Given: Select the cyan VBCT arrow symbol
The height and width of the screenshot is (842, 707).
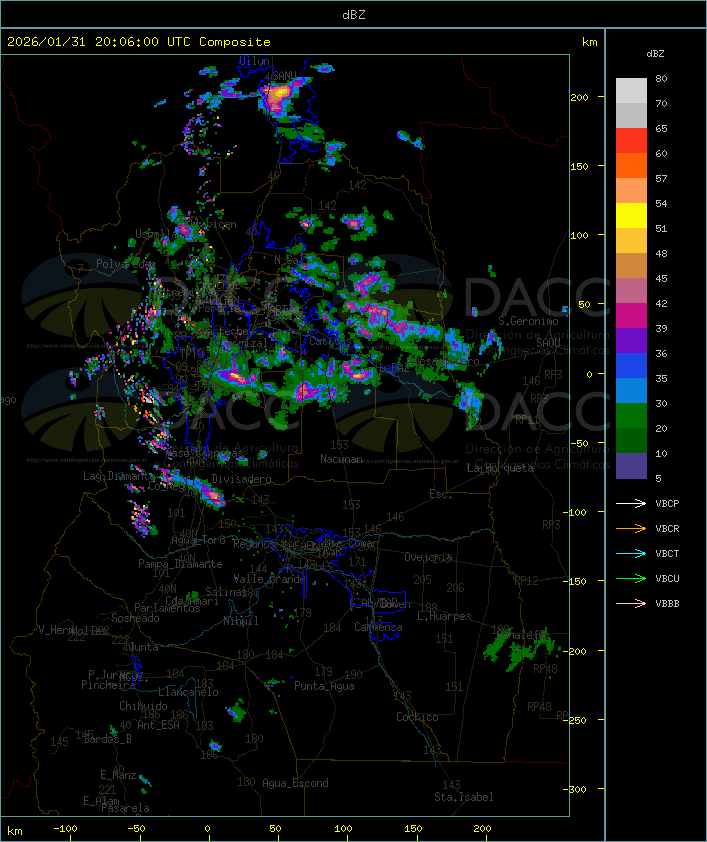Looking at the screenshot, I should point(632,553).
